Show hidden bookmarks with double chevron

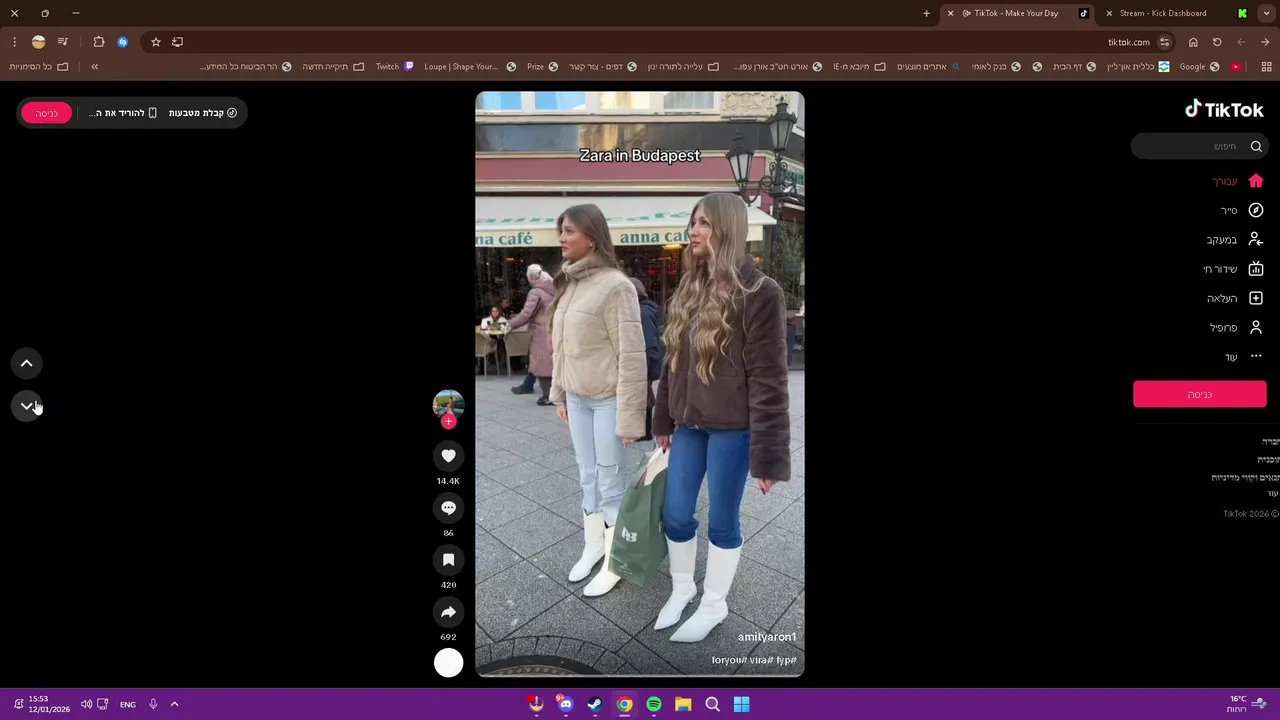94,67
